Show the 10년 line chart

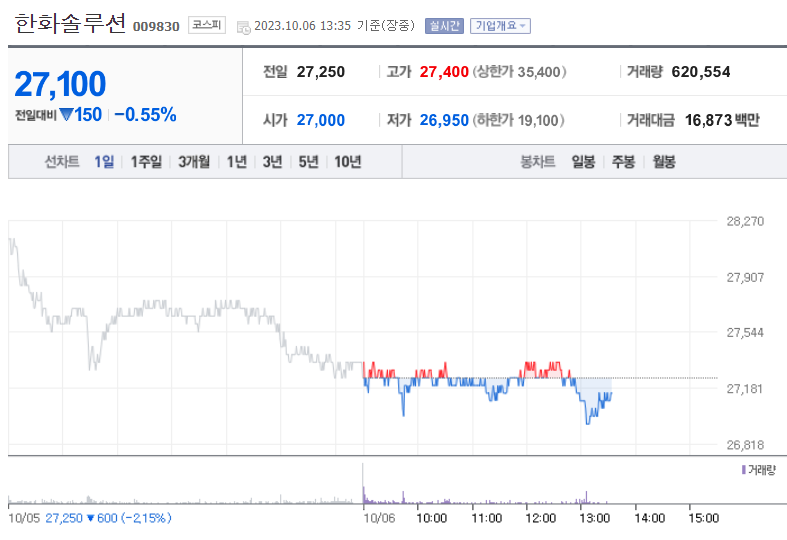[x=348, y=162]
